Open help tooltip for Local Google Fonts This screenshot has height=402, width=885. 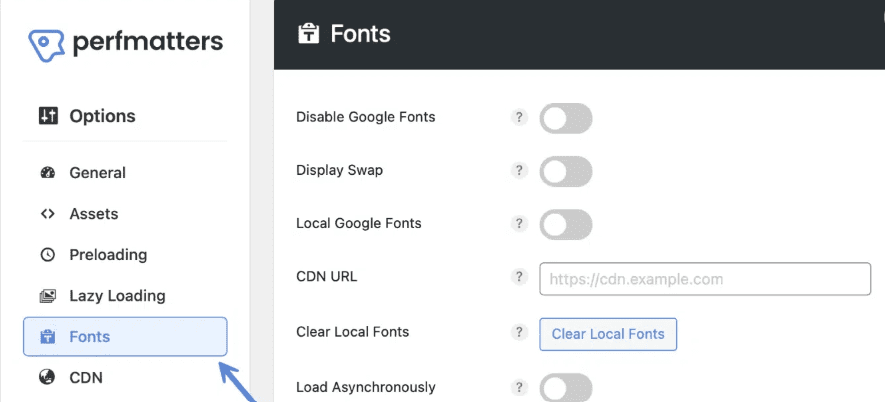pyautogui.click(x=519, y=224)
